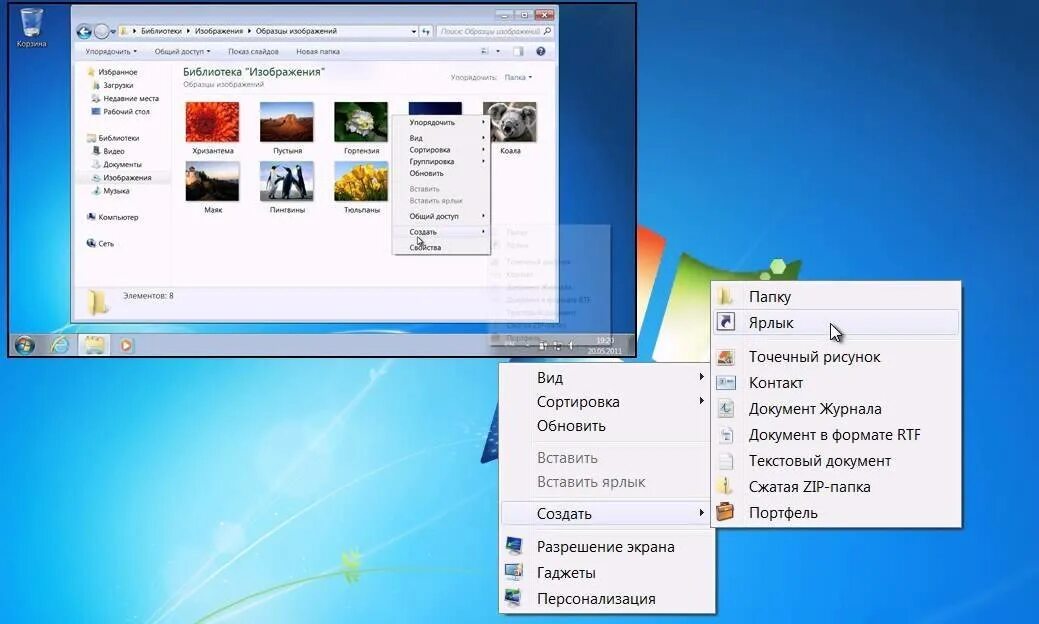Image resolution: width=1039 pixels, height=624 pixels.
Task: Click the Контакт card icon in submenu
Action: click(x=726, y=382)
